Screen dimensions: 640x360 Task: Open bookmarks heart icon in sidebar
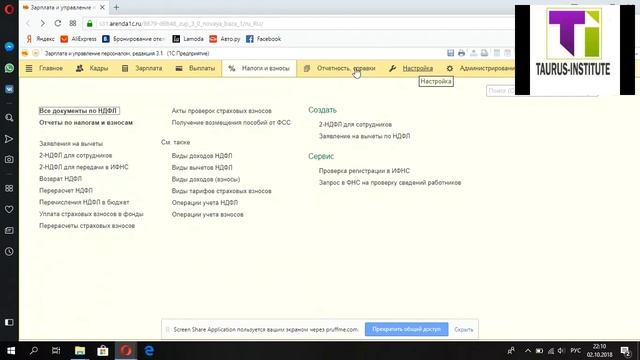(x=9, y=209)
